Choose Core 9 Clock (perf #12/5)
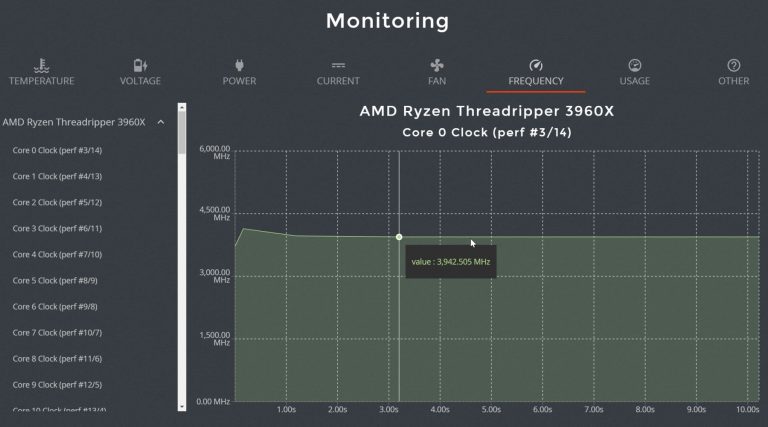This screenshot has width=768, height=427. (57, 384)
